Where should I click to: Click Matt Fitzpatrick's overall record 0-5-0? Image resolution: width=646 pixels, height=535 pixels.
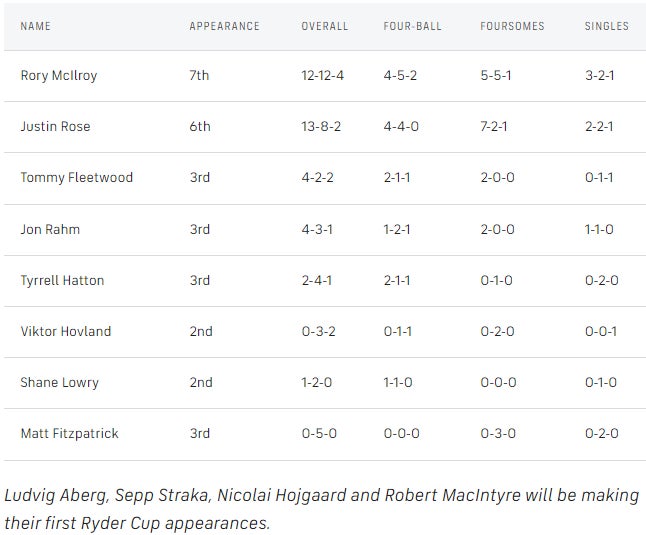tap(319, 433)
